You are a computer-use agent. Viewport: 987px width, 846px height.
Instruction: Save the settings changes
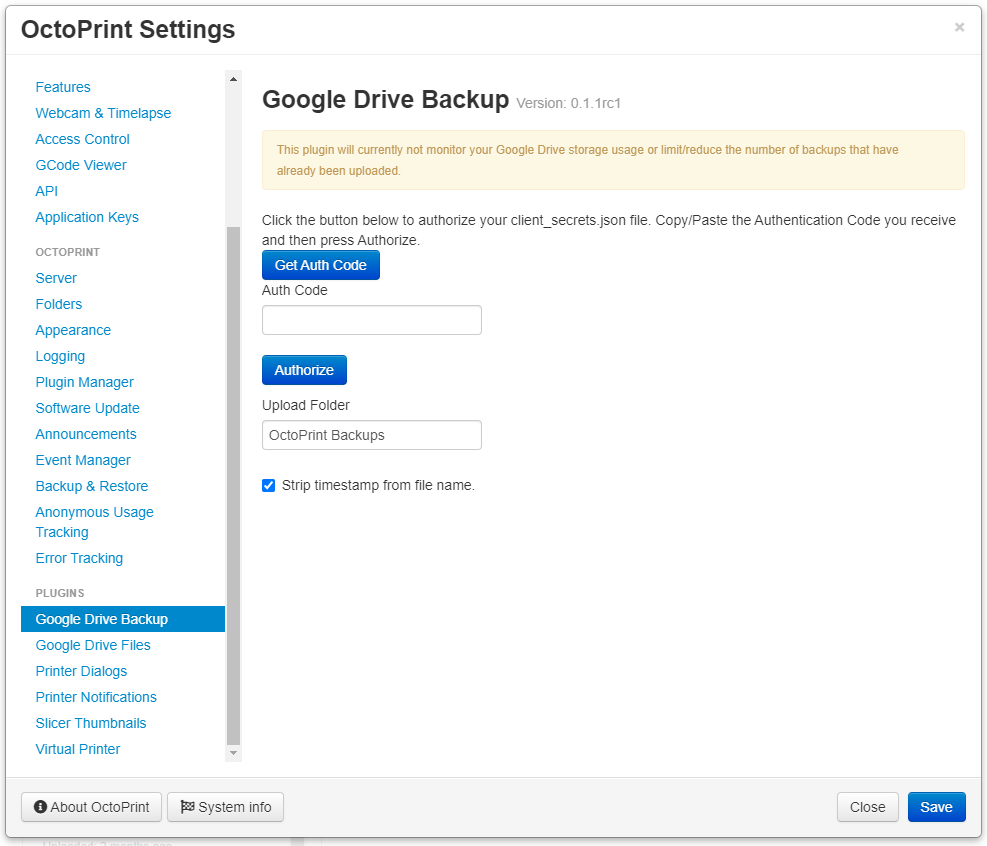tap(936, 807)
